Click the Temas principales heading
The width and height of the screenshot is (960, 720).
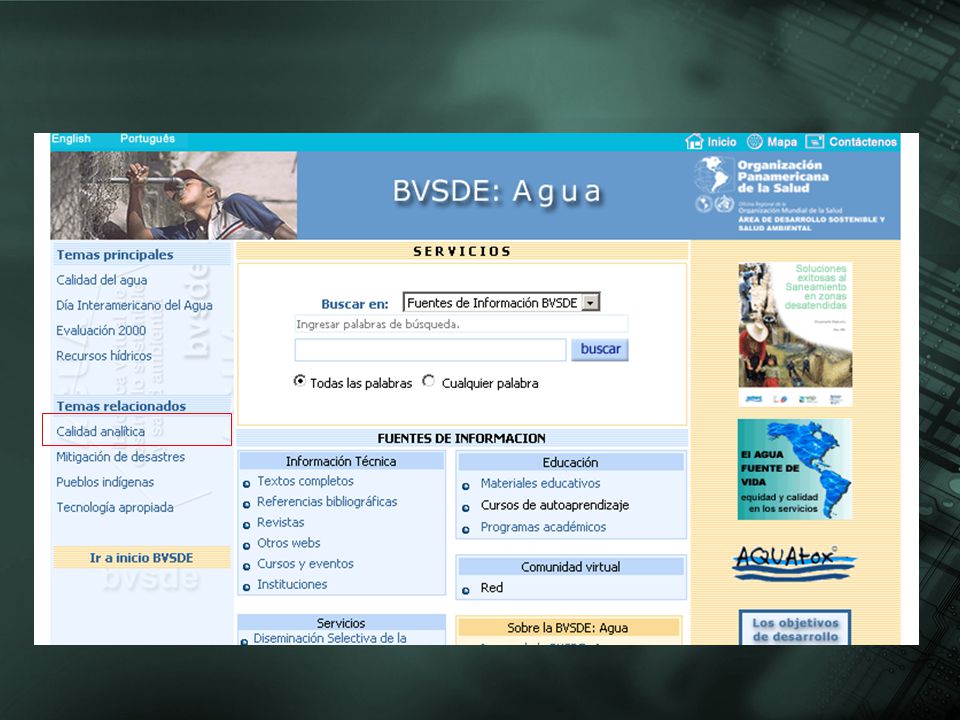[x=115, y=255]
